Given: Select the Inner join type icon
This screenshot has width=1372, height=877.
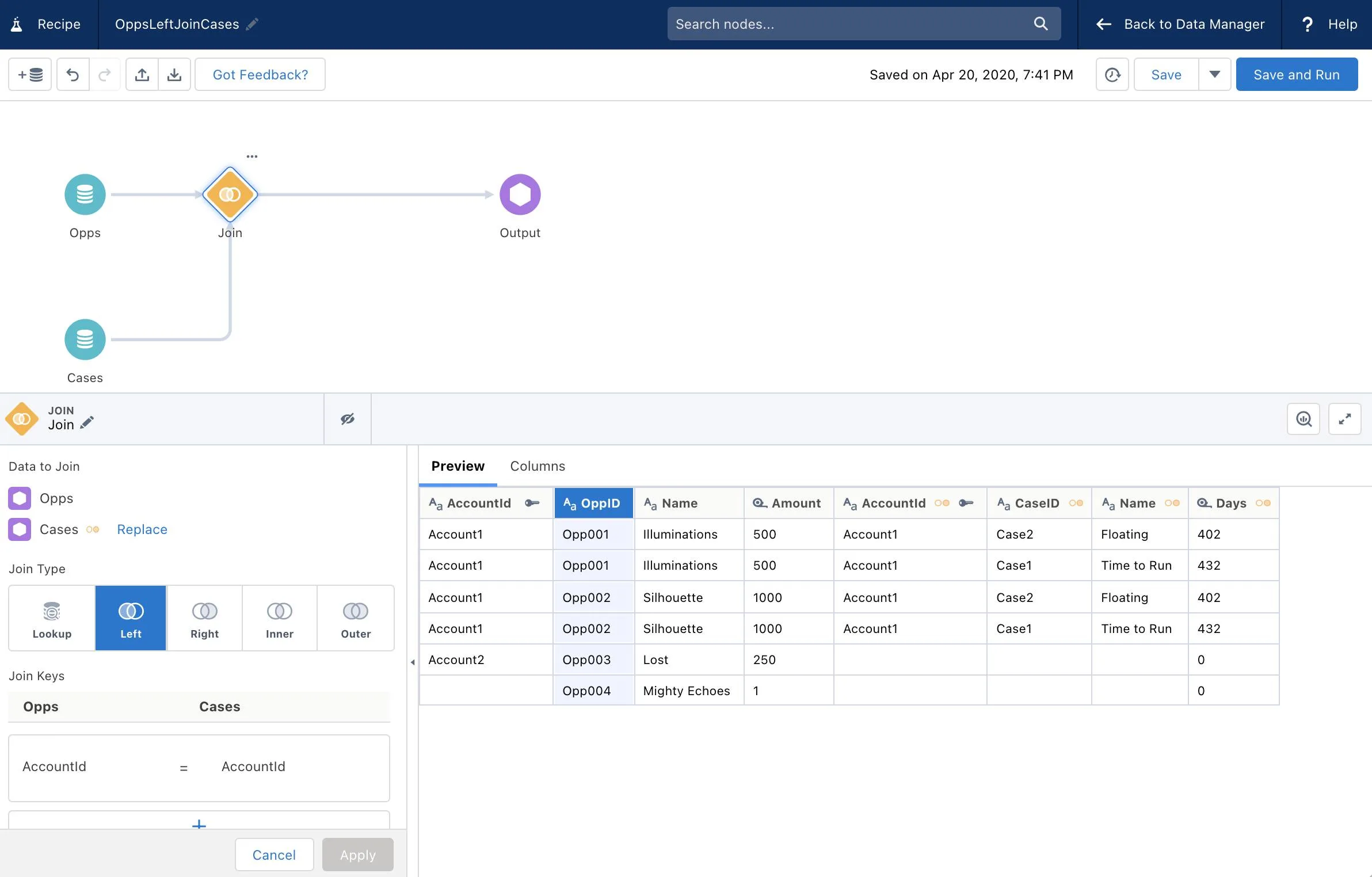Looking at the screenshot, I should 279,611.
